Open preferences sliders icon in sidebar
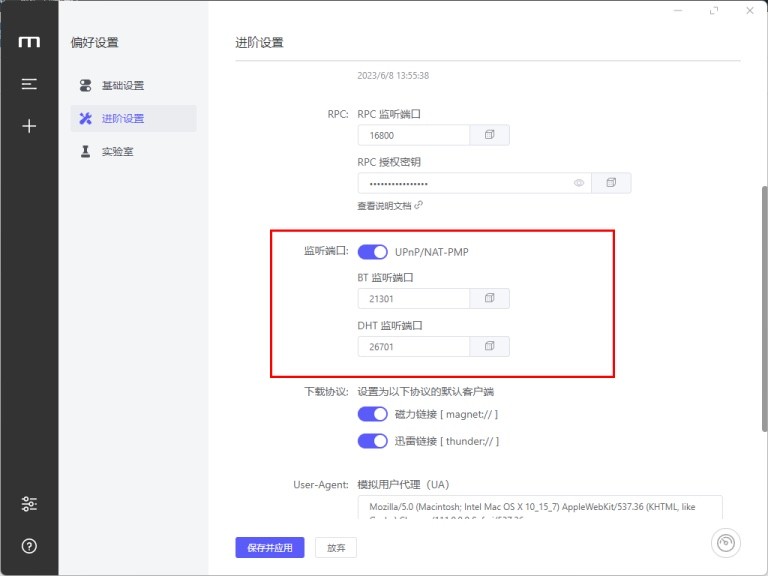The image size is (768, 576). click(x=29, y=504)
